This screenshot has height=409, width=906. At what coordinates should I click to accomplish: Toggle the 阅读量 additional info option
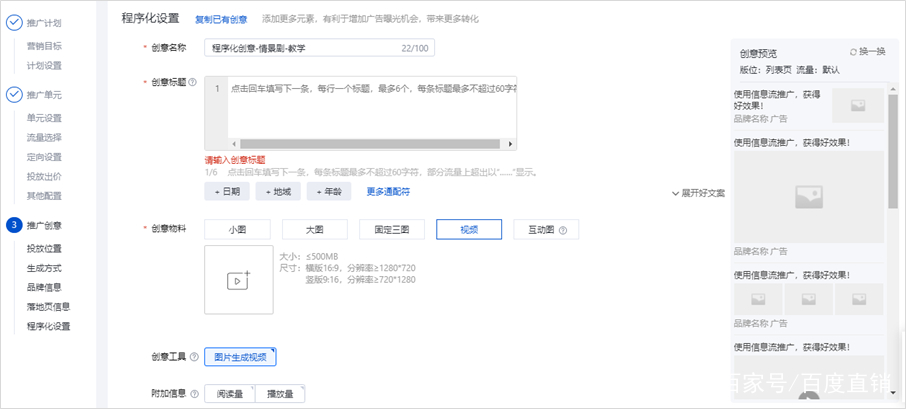click(228, 394)
